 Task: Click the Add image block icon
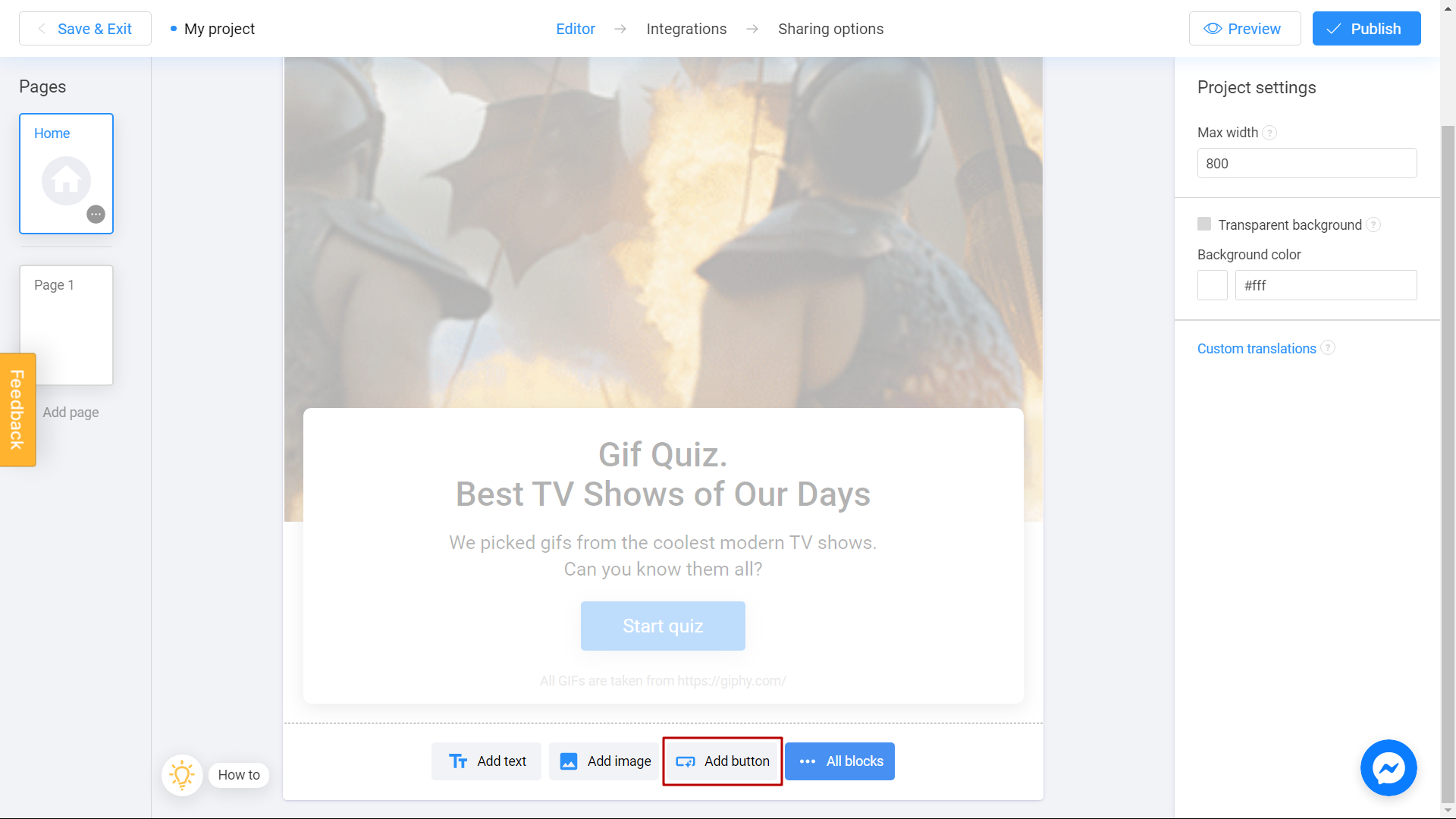point(568,761)
